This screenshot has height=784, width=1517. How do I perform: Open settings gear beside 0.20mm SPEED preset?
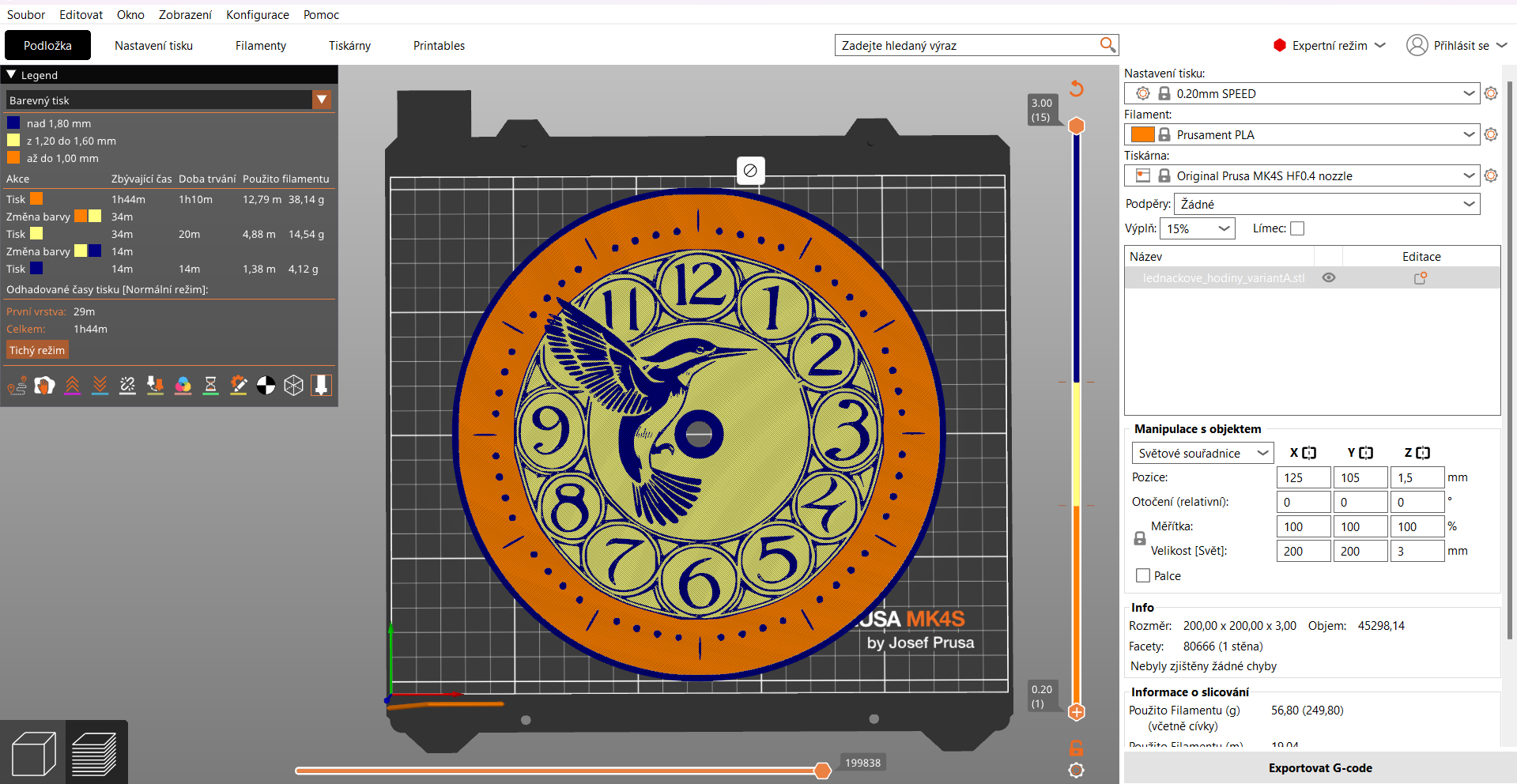[1491, 93]
